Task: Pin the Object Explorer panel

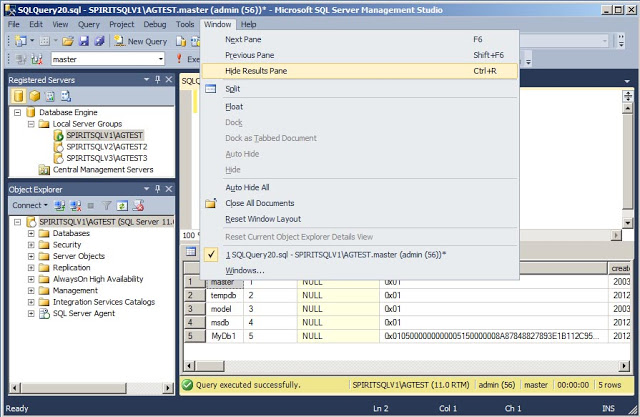Action: 158,189
